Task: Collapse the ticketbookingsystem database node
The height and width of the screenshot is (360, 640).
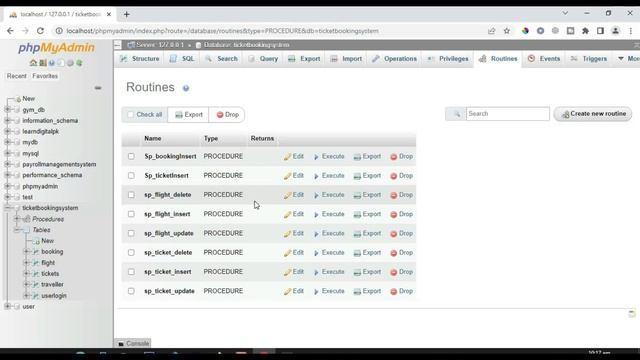Action: tap(7, 208)
